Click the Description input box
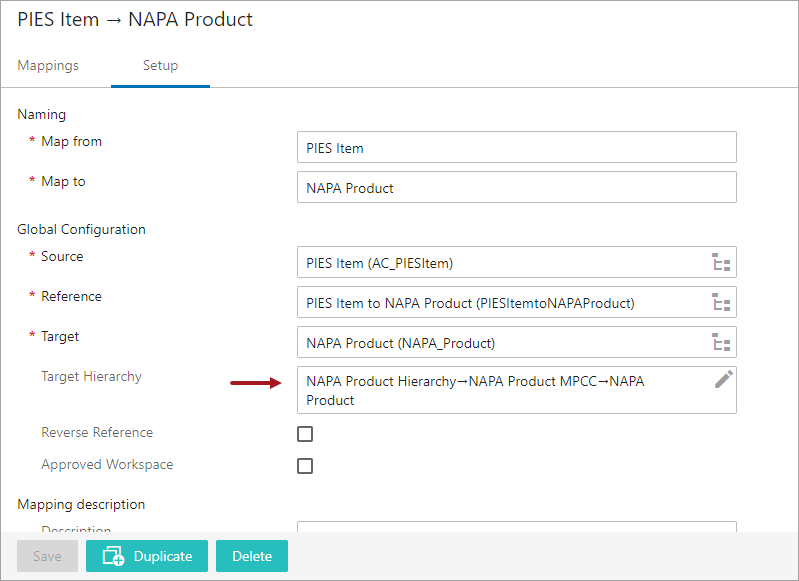799x581 pixels. pyautogui.click(x=516, y=528)
